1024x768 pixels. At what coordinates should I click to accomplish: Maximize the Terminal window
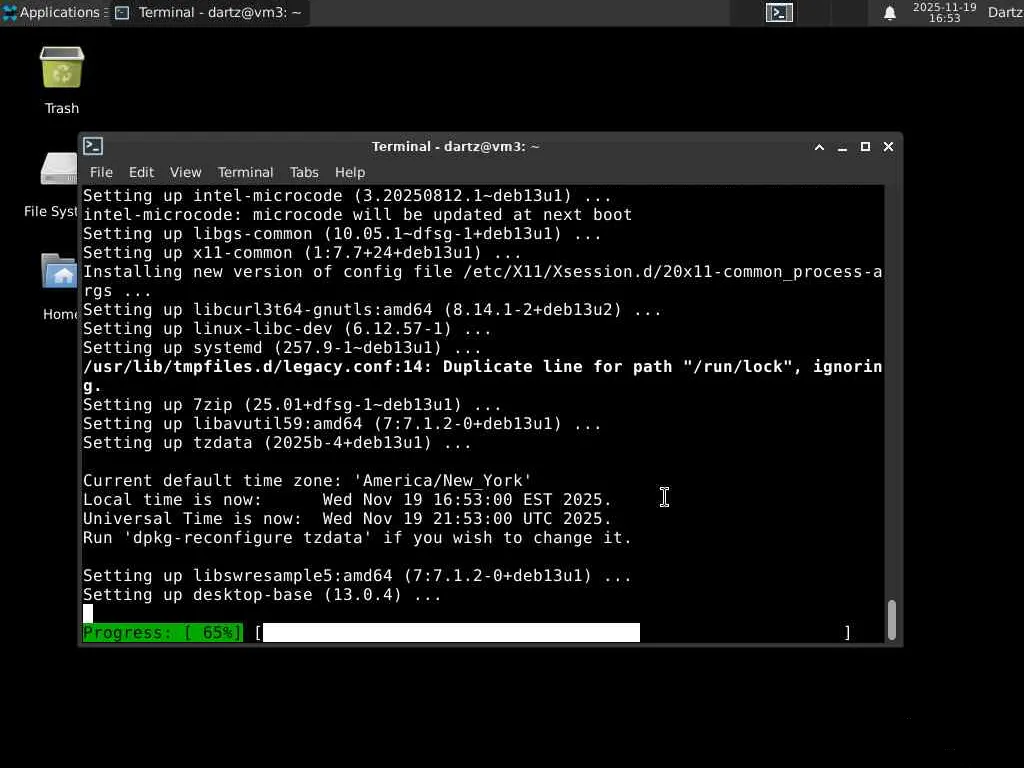pos(865,147)
